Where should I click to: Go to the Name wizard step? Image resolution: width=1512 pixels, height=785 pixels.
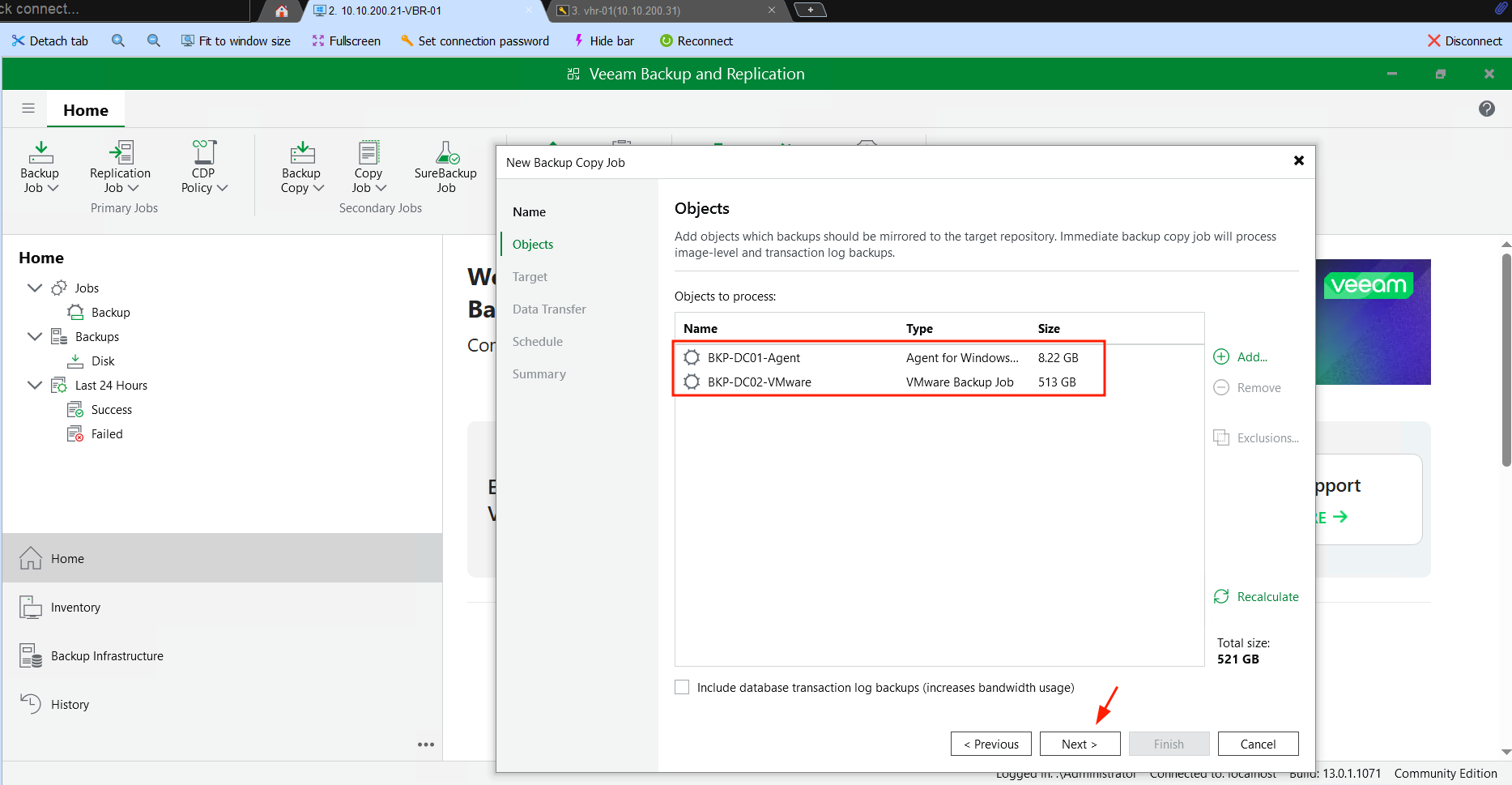tap(529, 211)
